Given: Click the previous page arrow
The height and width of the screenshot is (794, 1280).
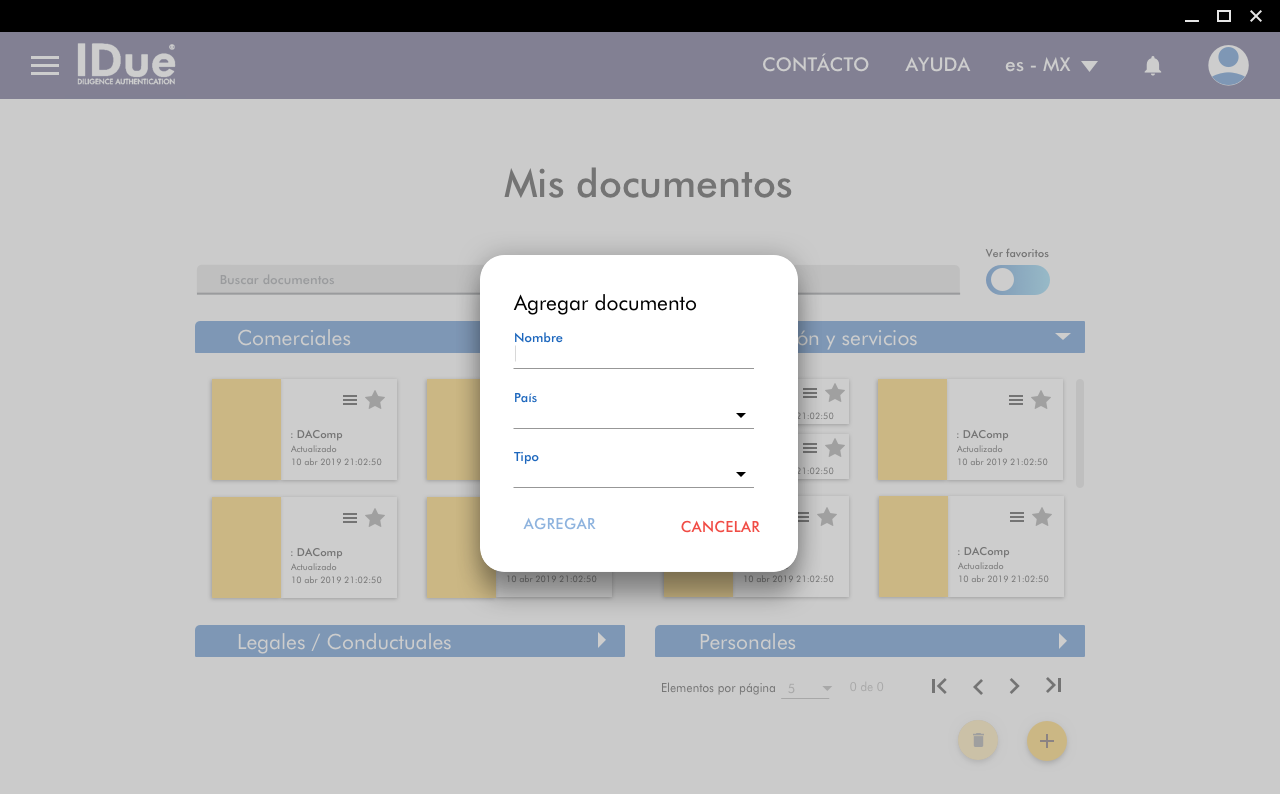Looking at the screenshot, I should click(x=978, y=686).
